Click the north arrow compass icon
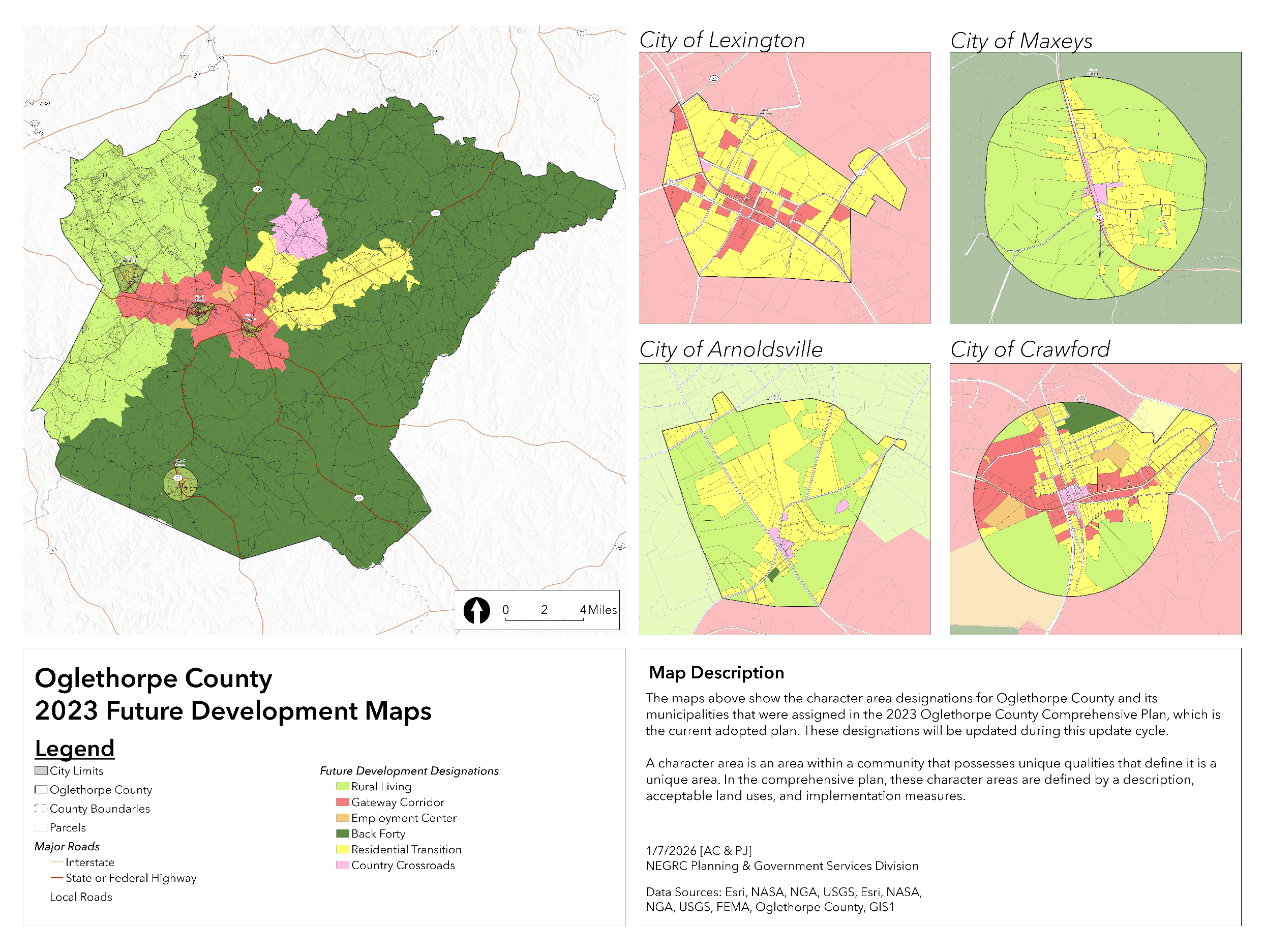The height and width of the screenshot is (952, 1264). pos(476,610)
